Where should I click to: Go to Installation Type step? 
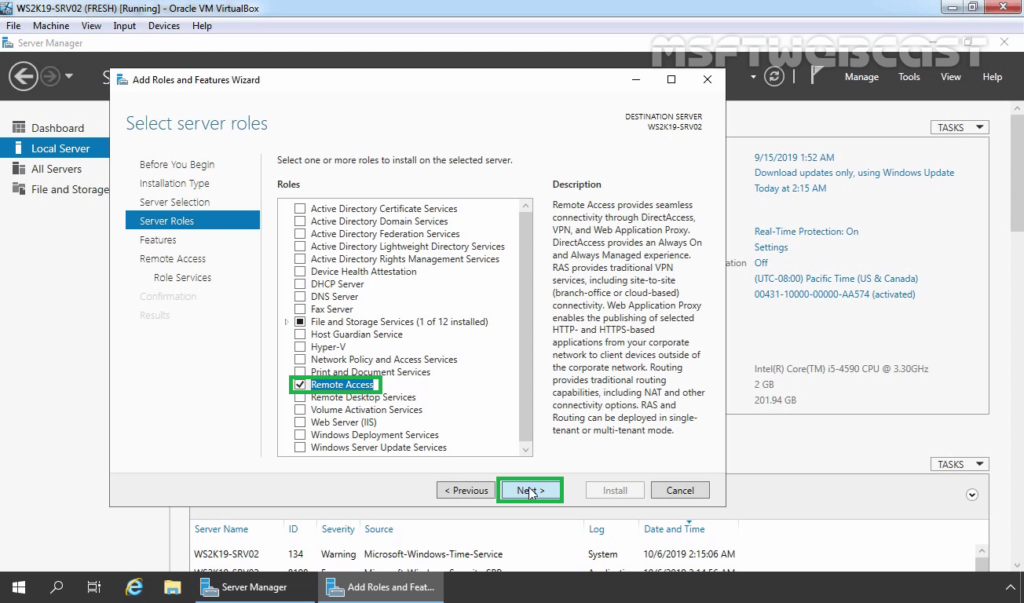tap(174, 184)
